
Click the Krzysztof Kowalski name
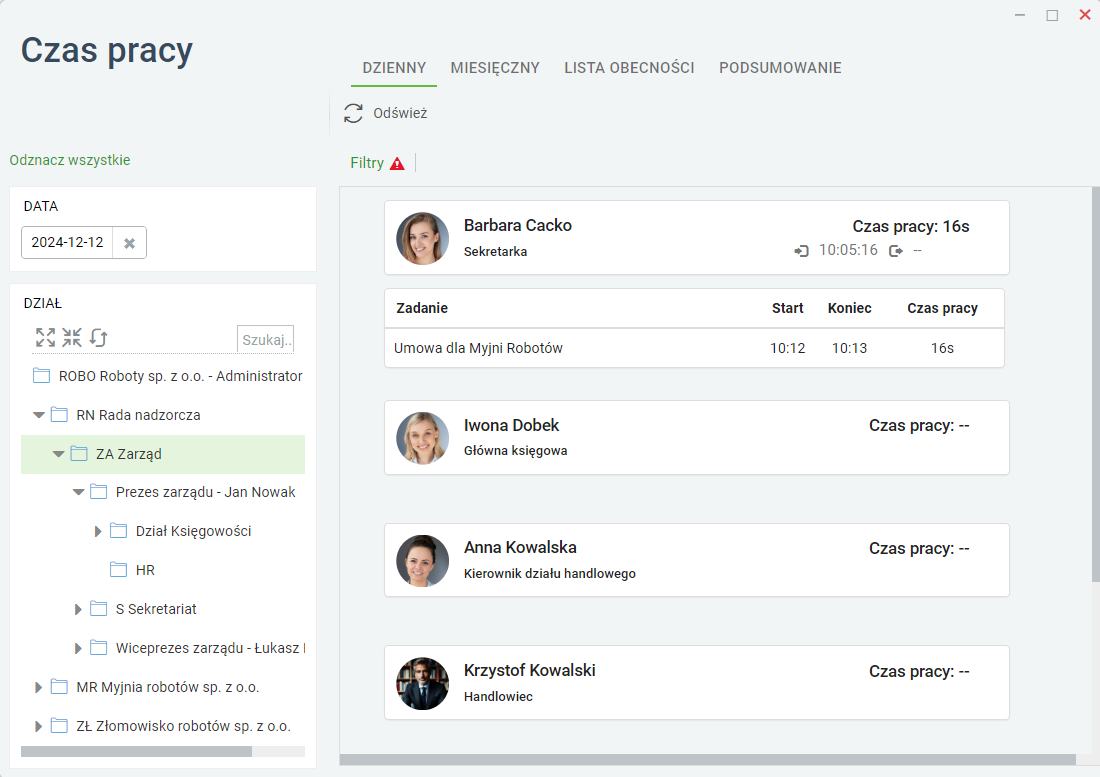coord(530,670)
